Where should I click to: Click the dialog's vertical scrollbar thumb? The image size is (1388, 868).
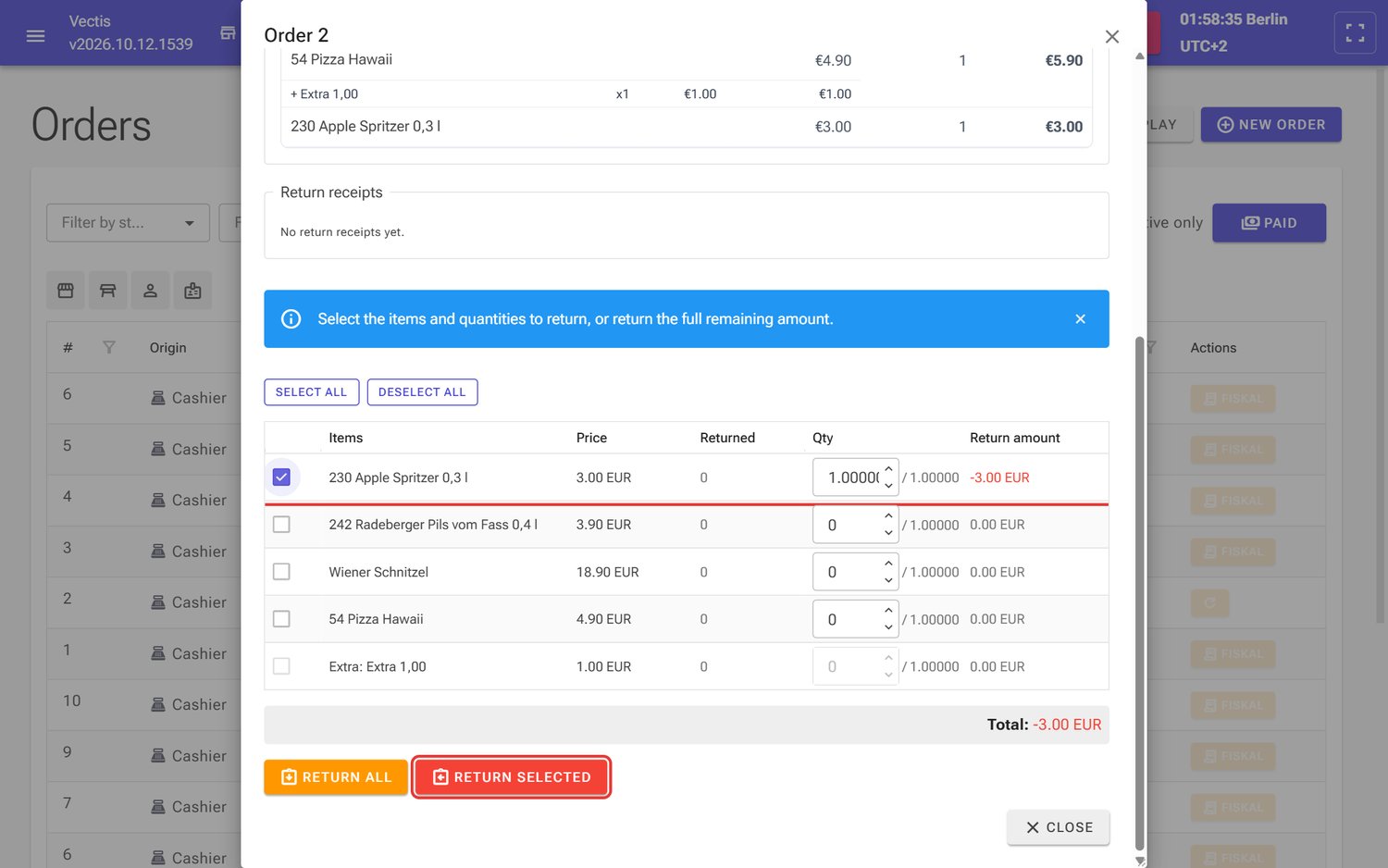coord(1139,592)
